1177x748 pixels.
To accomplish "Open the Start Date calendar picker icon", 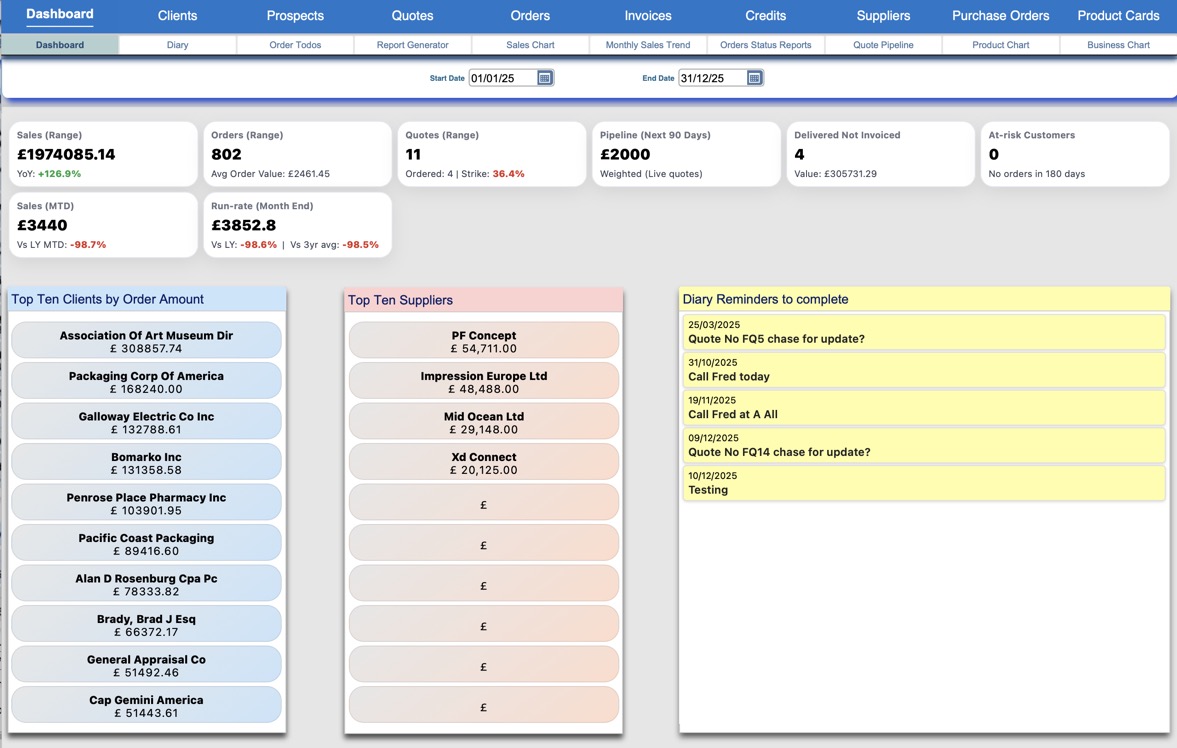I will 545,78.
